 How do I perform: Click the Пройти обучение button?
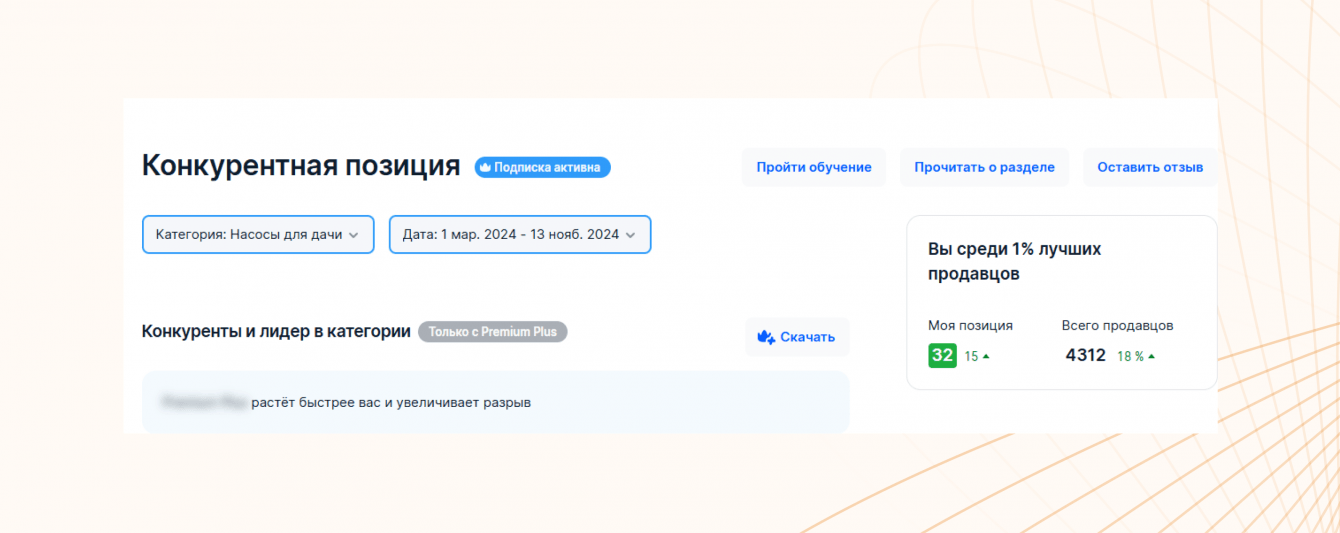(x=814, y=167)
